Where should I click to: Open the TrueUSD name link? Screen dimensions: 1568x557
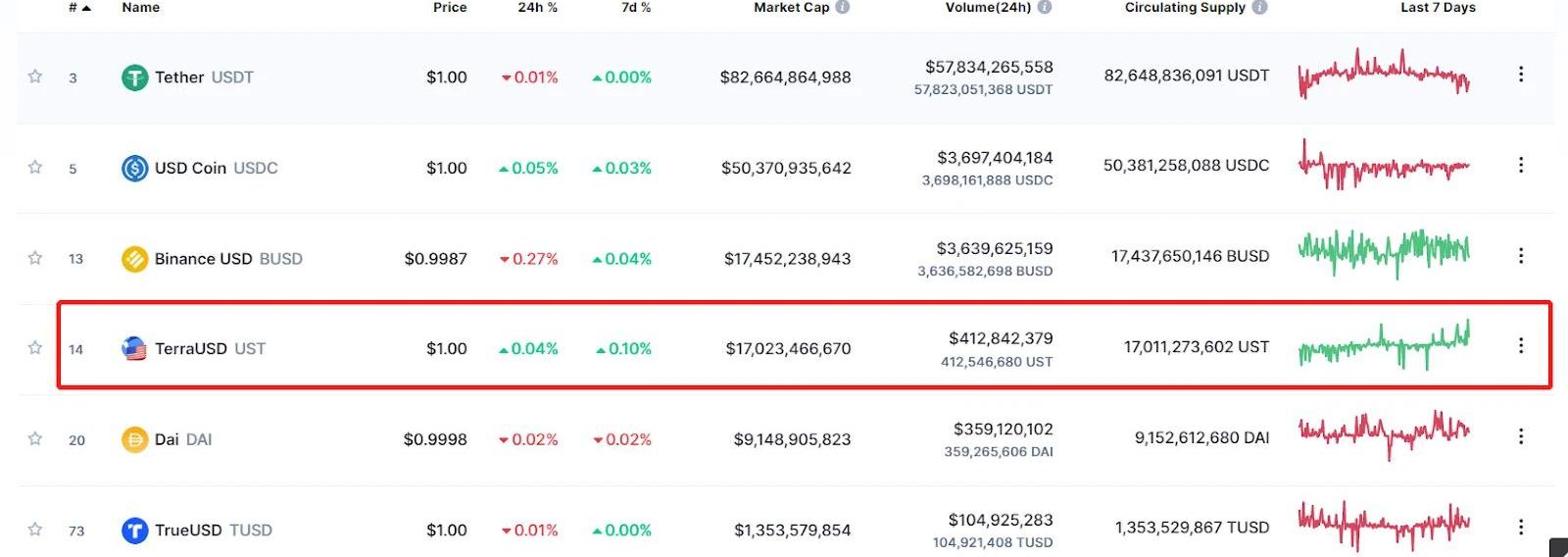(x=188, y=531)
